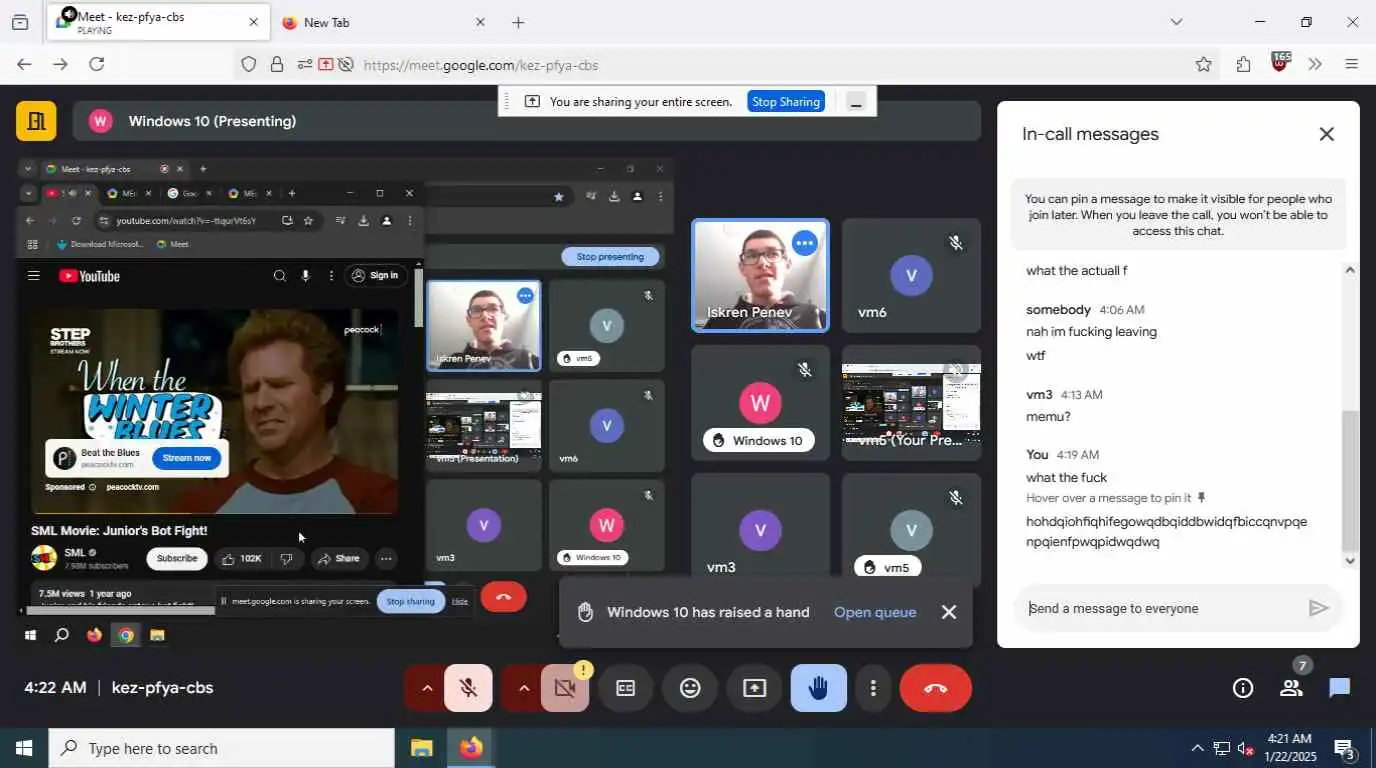Image resolution: width=1376 pixels, height=768 pixels.
Task: Open YouTube search magnifier icon
Action: [x=280, y=276]
